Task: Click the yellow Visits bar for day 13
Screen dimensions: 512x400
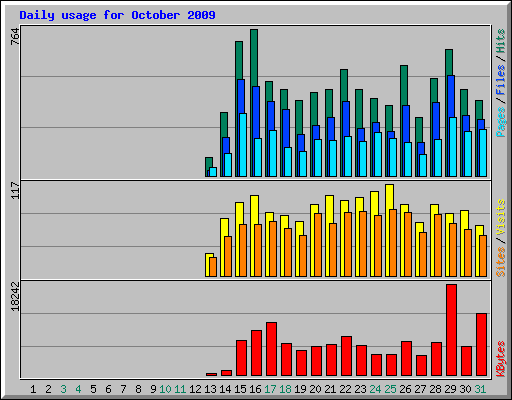Action: point(208,265)
